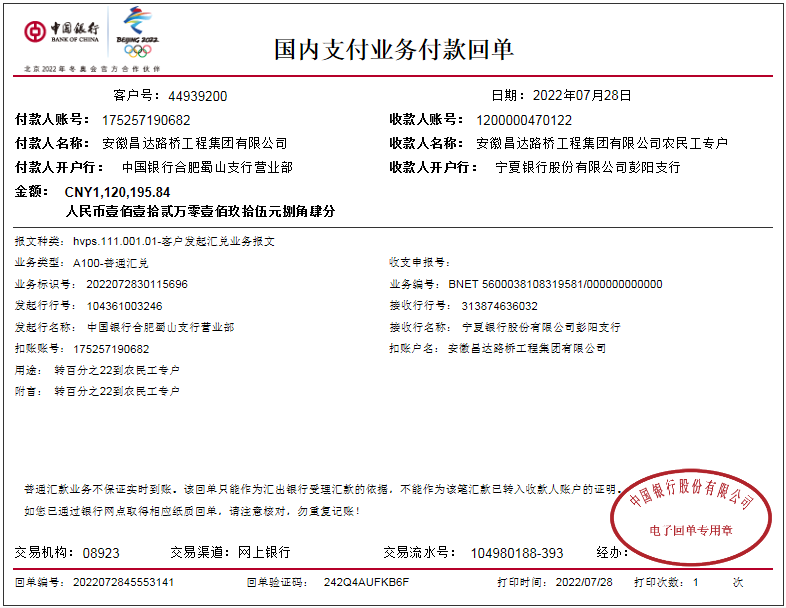Viewport: 786px width, 608px height.
Task: Select the customer number 44939200
Action: pos(198,97)
